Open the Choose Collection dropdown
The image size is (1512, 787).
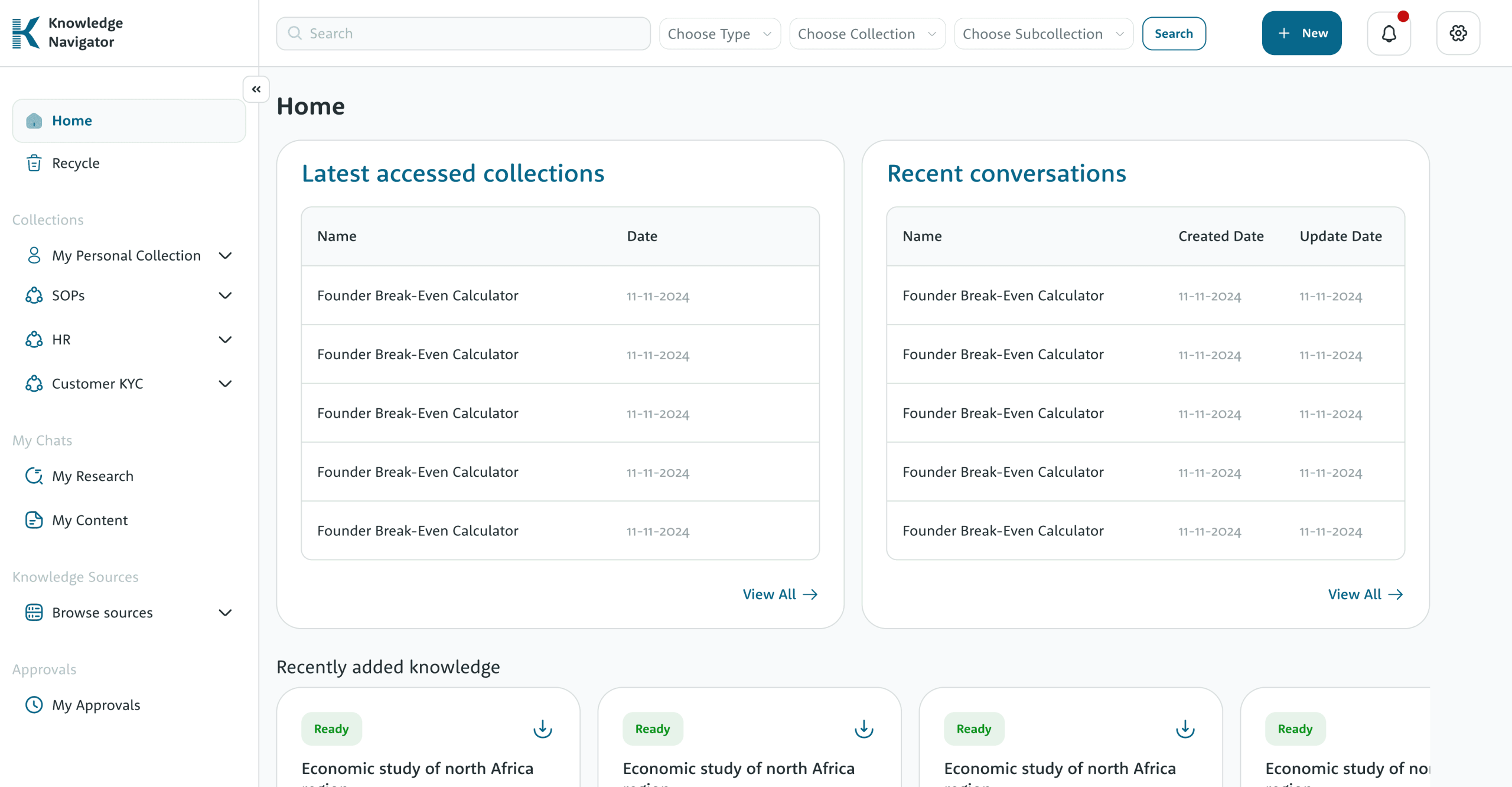tap(866, 34)
